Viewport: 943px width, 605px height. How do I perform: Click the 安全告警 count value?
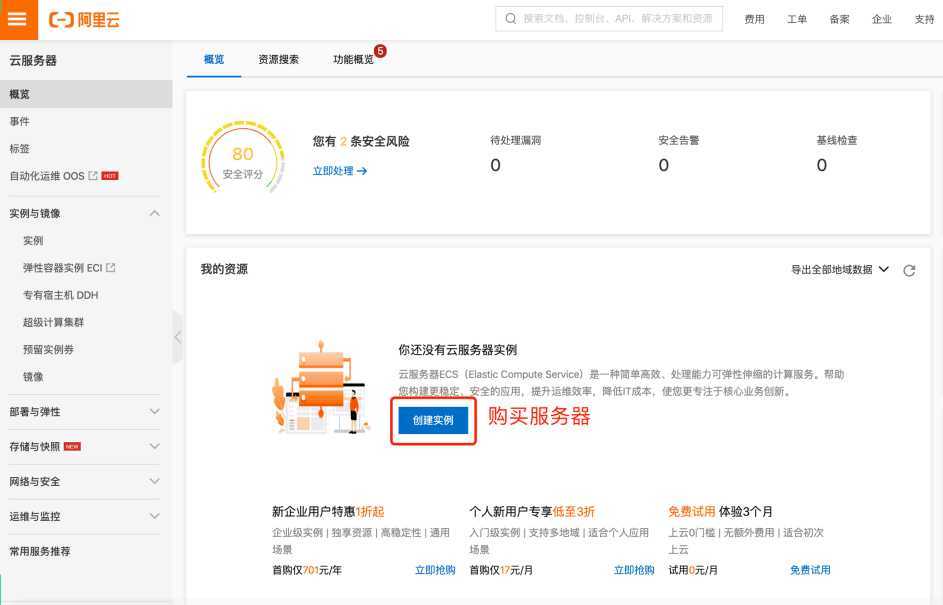tap(663, 165)
